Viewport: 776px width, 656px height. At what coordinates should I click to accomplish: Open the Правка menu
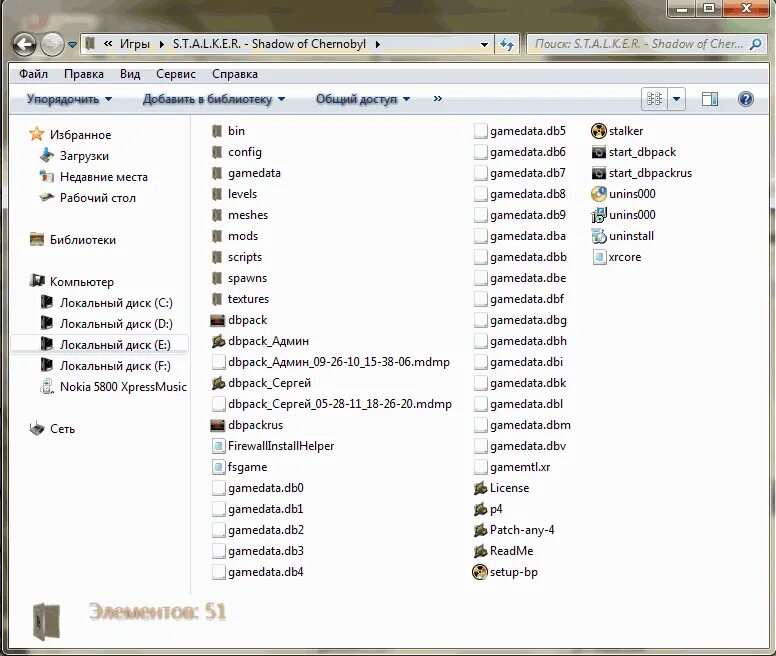click(x=84, y=74)
